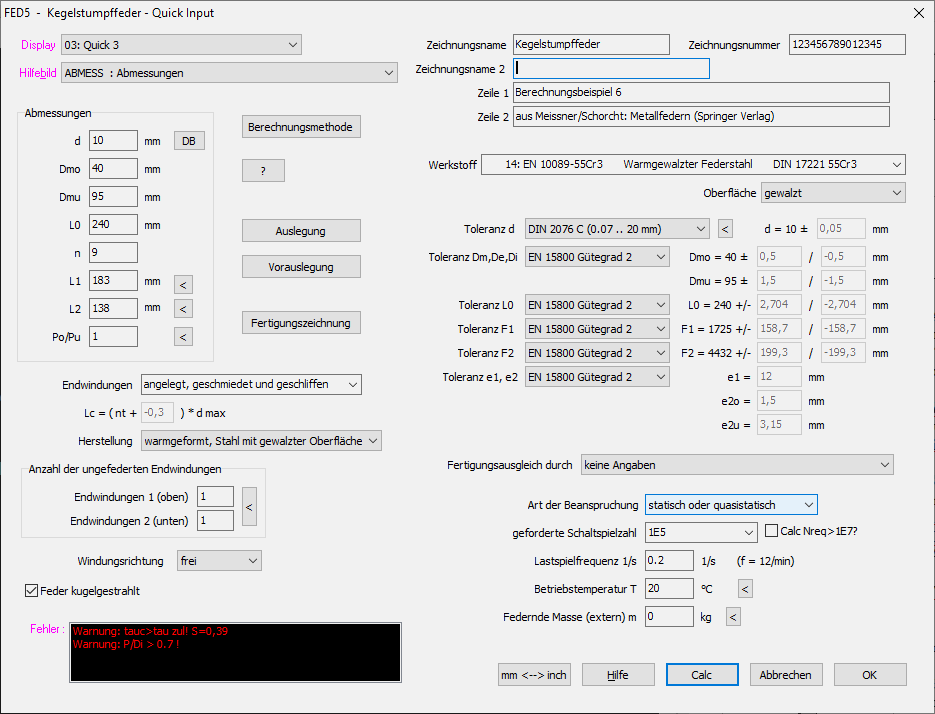Click the 'mm <--> inch' unit toggle button
This screenshot has width=935, height=714.
534,675
